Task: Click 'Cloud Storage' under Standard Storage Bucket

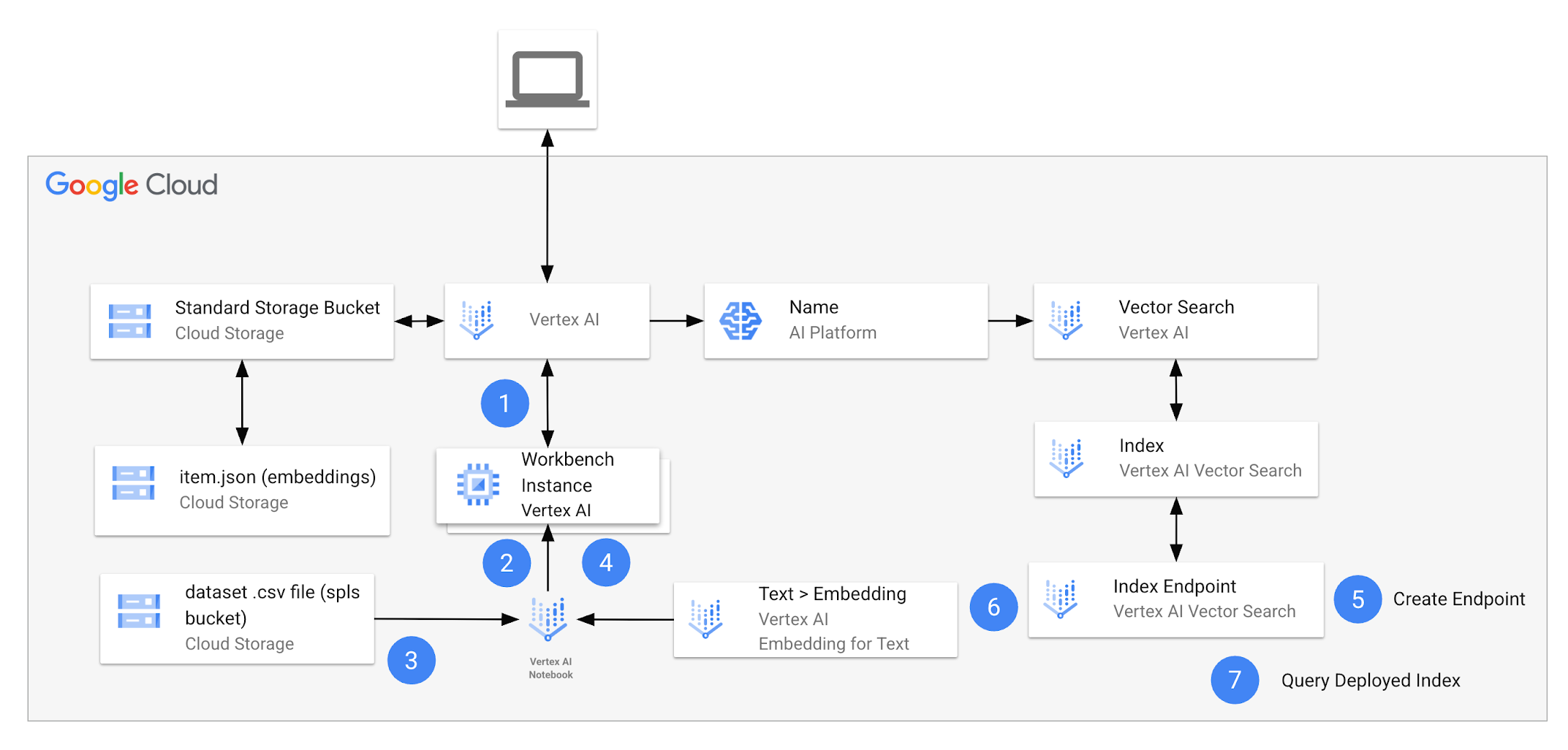Action: pyautogui.click(x=230, y=333)
